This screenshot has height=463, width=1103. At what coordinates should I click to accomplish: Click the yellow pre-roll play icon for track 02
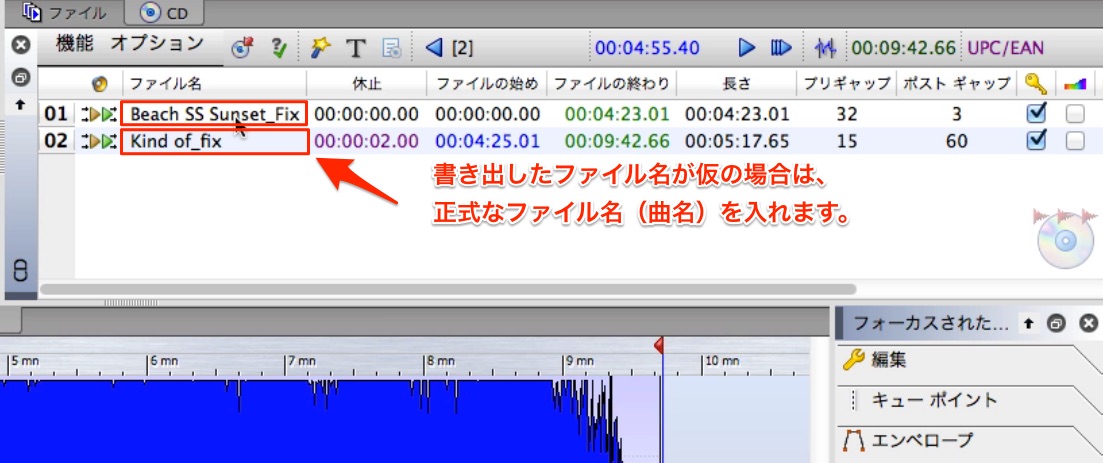click(x=94, y=141)
